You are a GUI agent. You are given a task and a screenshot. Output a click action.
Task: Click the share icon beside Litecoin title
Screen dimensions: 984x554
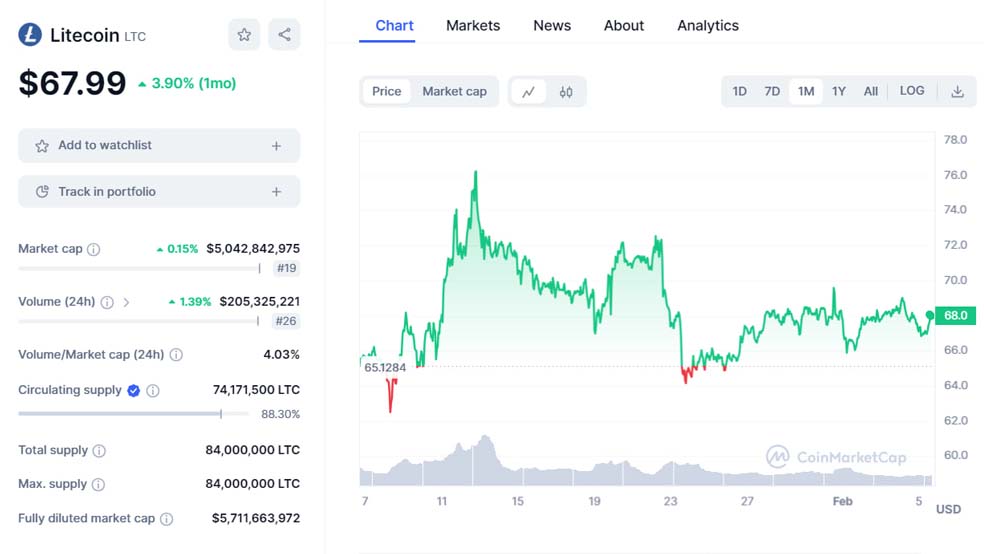point(284,35)
